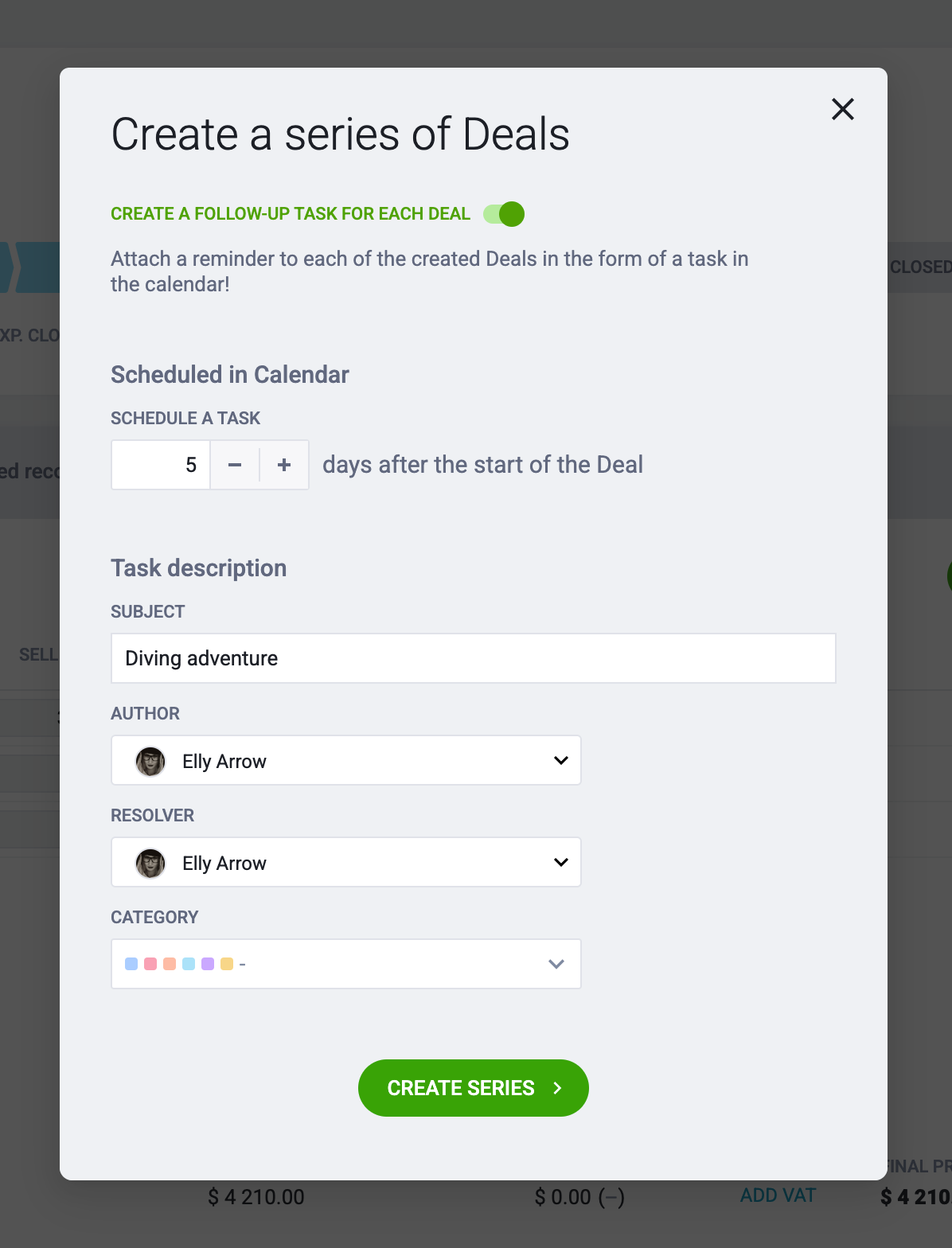Edit the Subject field containing Diving adventure
This screenshot has height=1248, width=952.
474,658
